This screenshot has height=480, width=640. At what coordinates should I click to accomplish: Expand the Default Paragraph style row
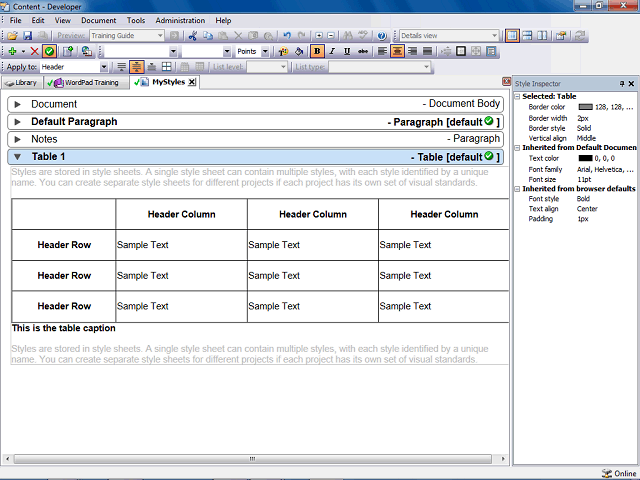pos(17,122)
